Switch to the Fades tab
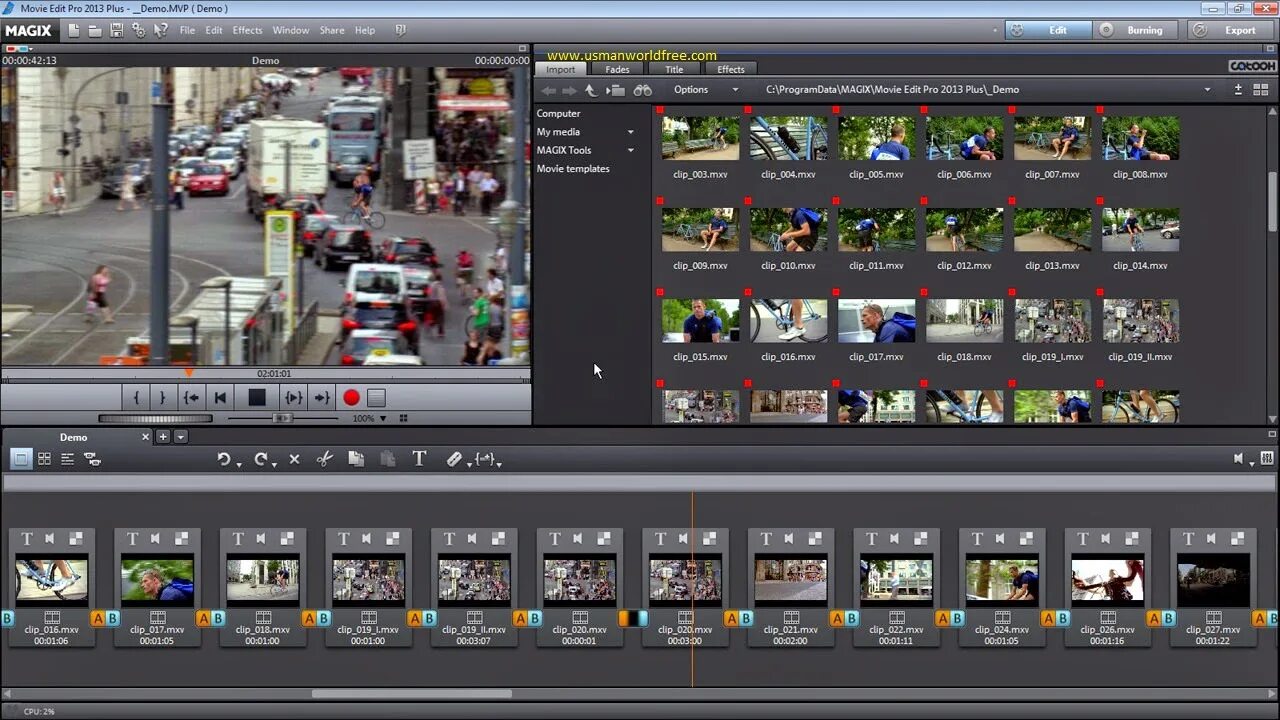This screenshot has width=1280, height=720. [x=617, y=69]
